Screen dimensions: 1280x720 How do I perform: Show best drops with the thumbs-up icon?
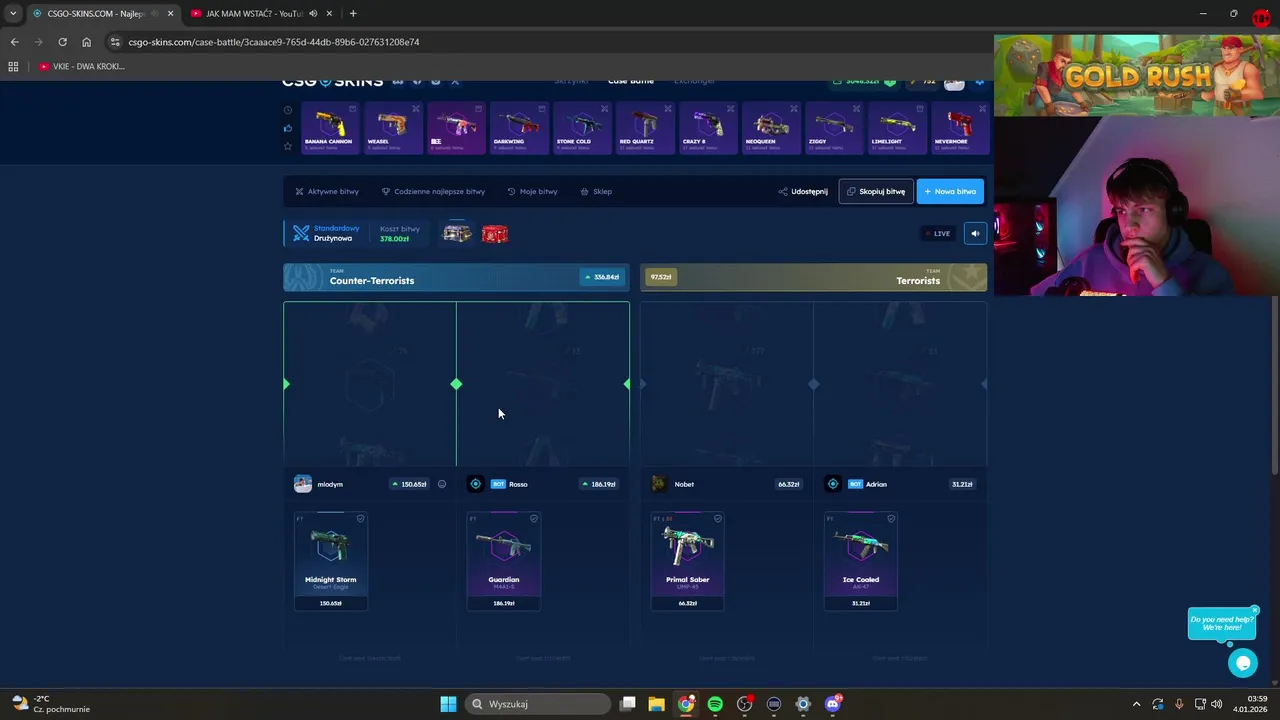288,128
